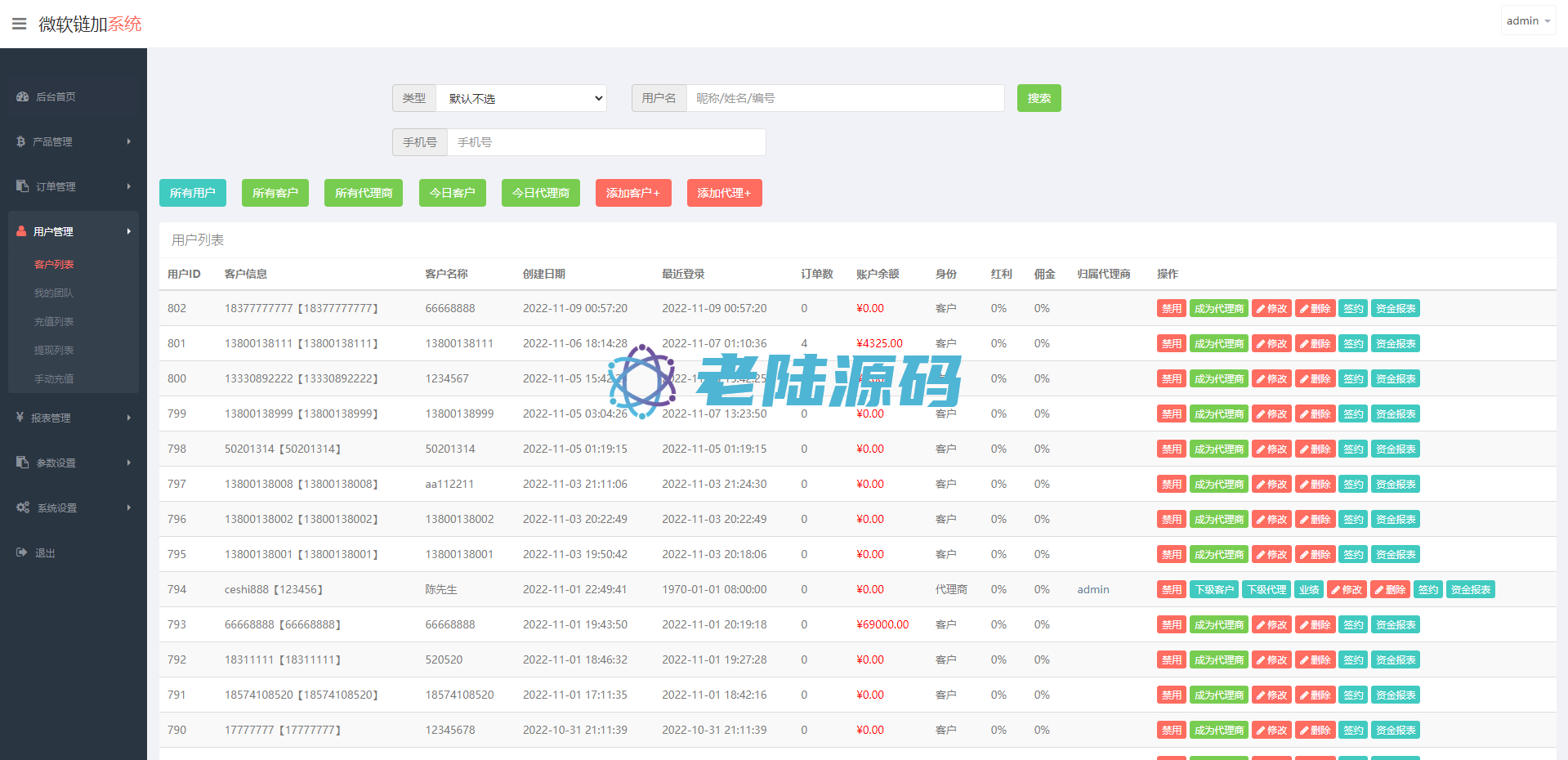Click the user icon beside 用户管理

click(22, 231)
